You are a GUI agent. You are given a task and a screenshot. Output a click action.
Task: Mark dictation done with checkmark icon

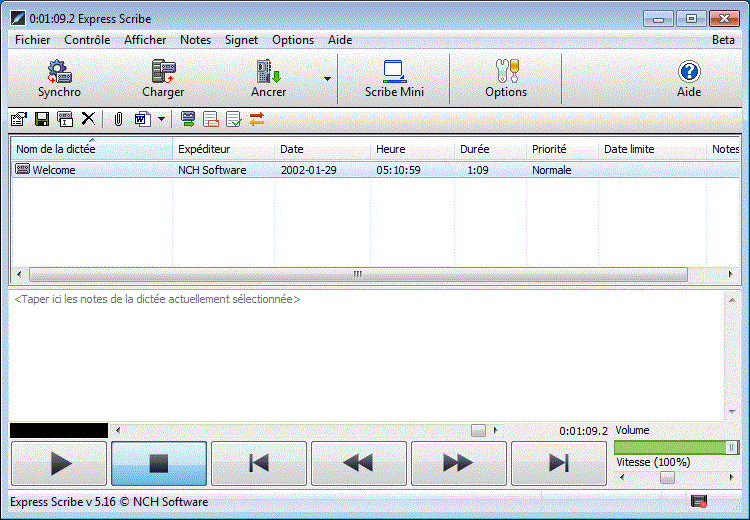(234, 119)
